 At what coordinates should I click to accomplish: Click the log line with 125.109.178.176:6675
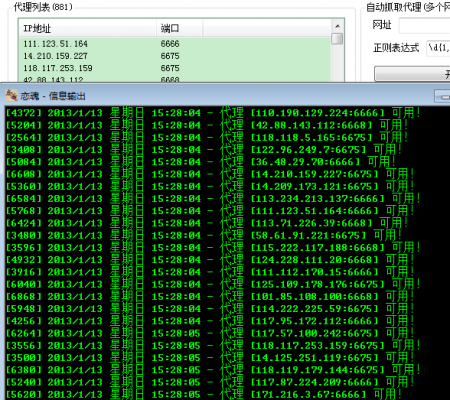coord(213,284)
